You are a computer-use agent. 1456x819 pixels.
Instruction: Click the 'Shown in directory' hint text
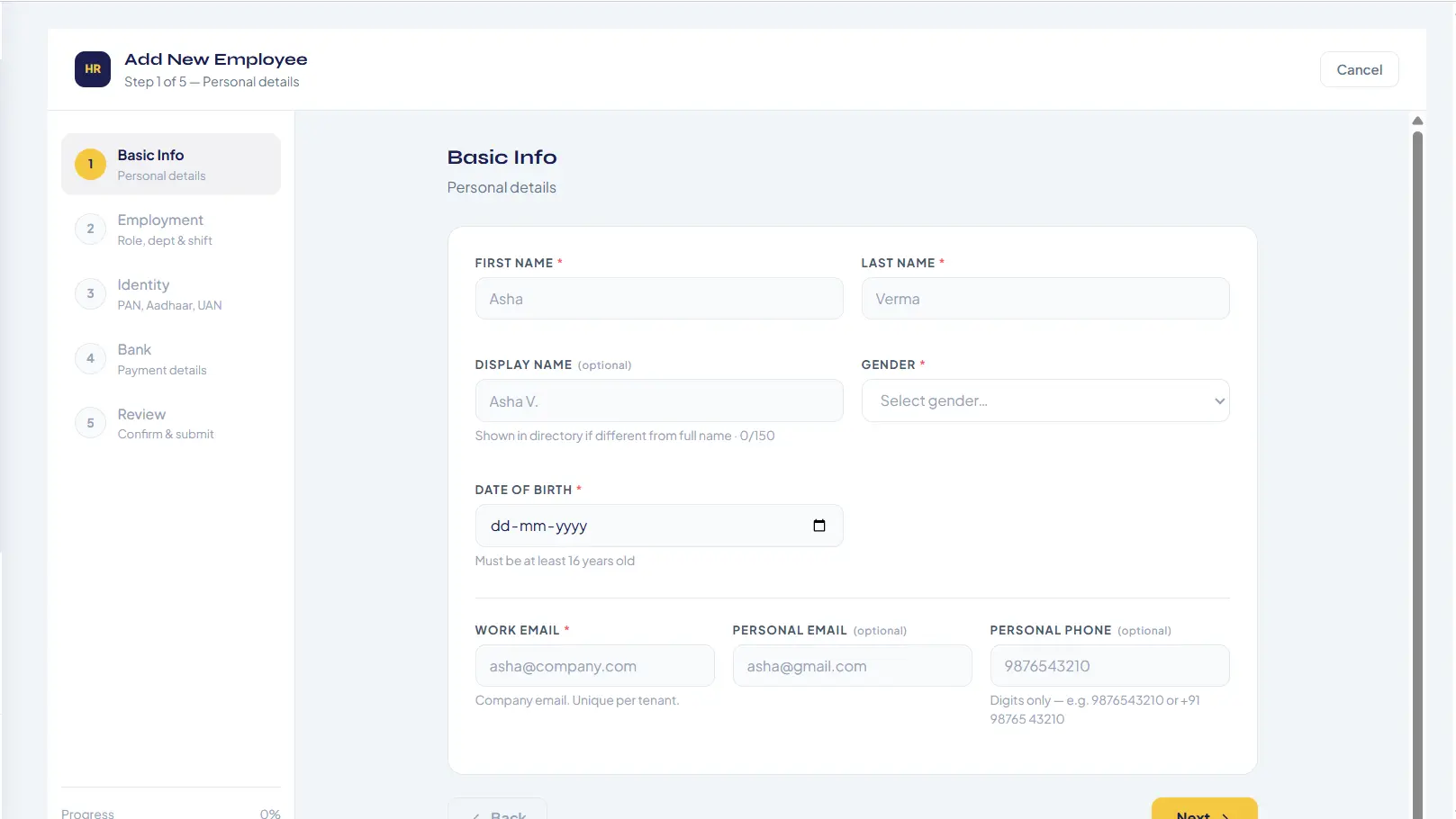pos(625,436)
